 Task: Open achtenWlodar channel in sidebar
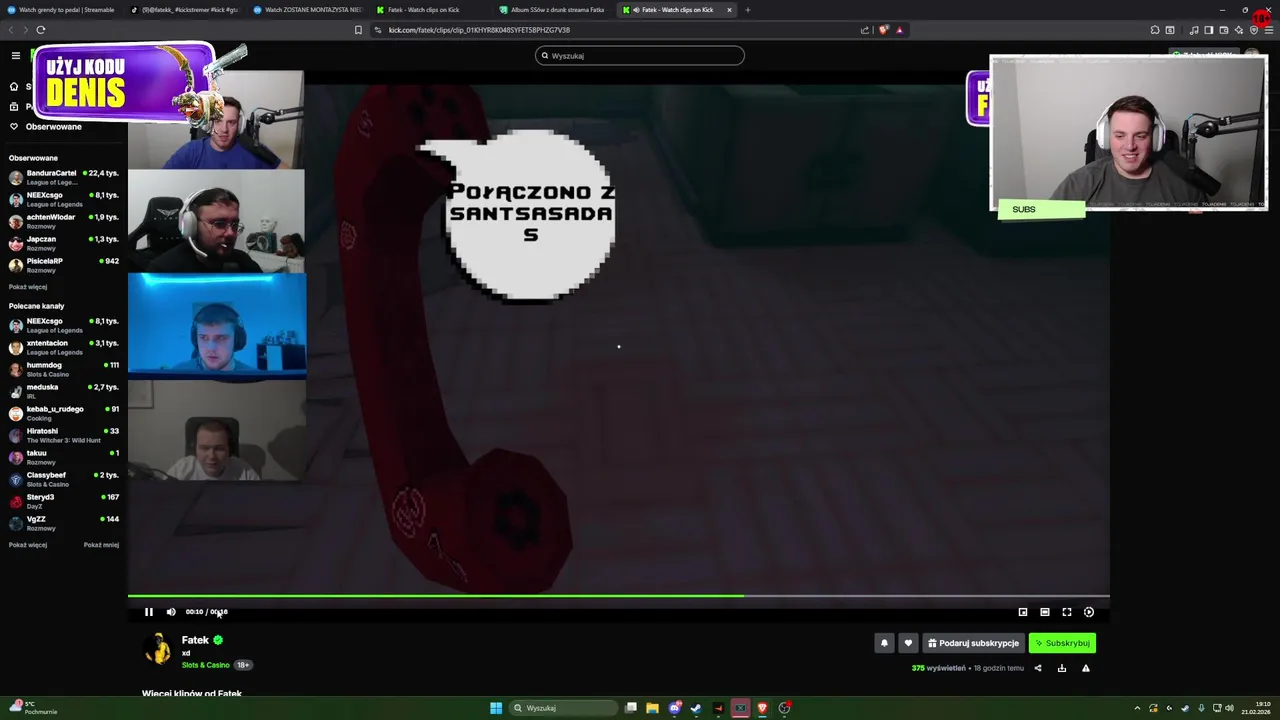tap(64, 221)
